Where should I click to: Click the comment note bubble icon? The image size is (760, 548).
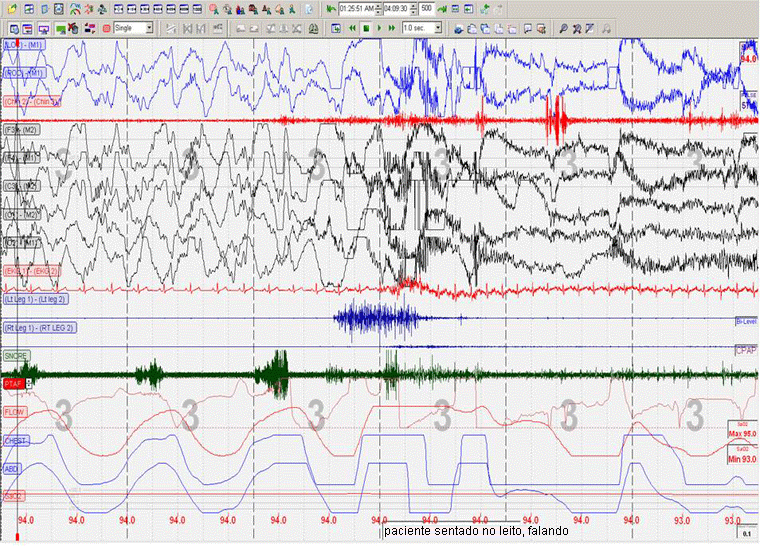pyautogui.click(x=526, y=29)
